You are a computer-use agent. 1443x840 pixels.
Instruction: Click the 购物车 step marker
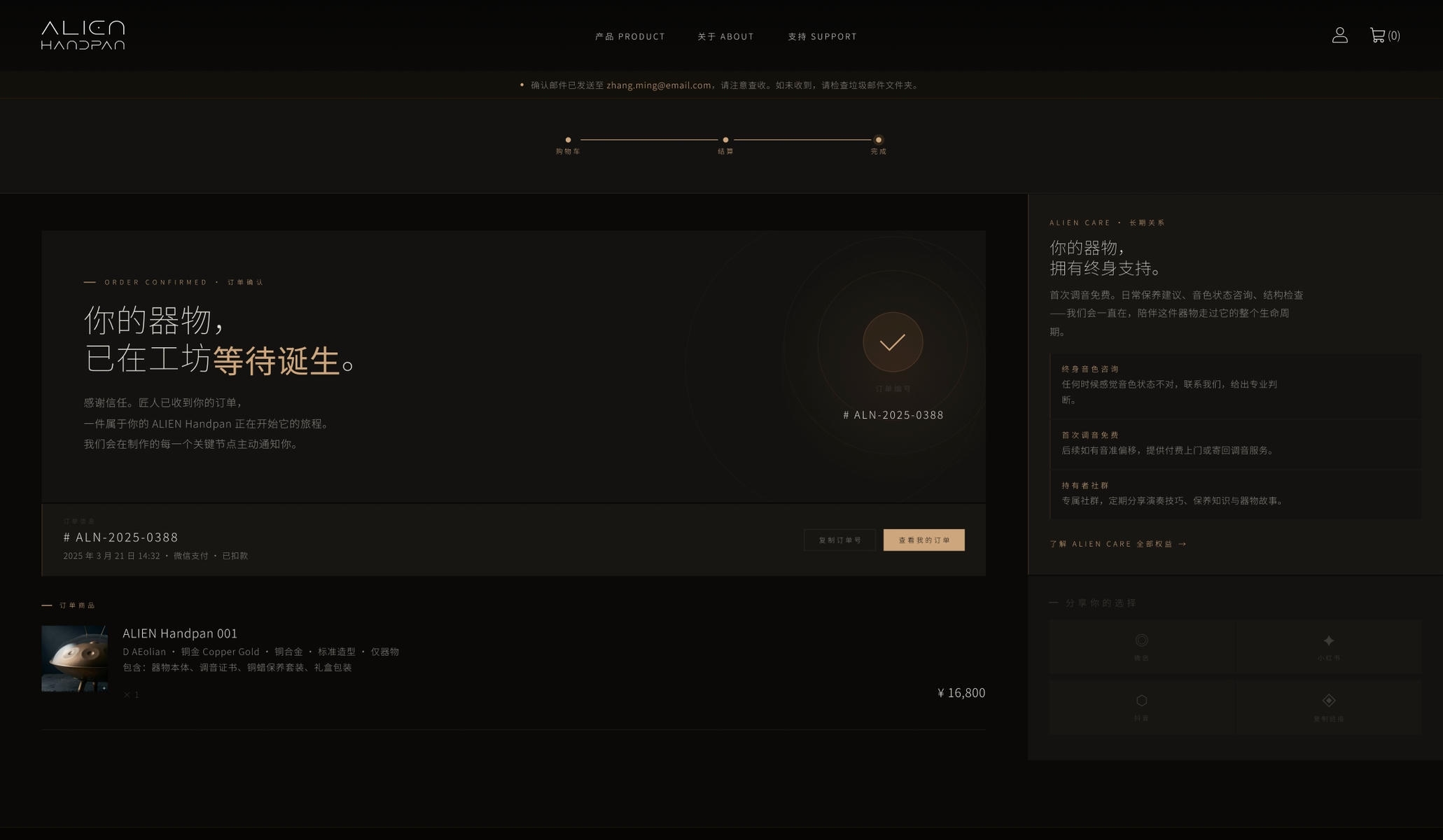(x=568, y=140)
